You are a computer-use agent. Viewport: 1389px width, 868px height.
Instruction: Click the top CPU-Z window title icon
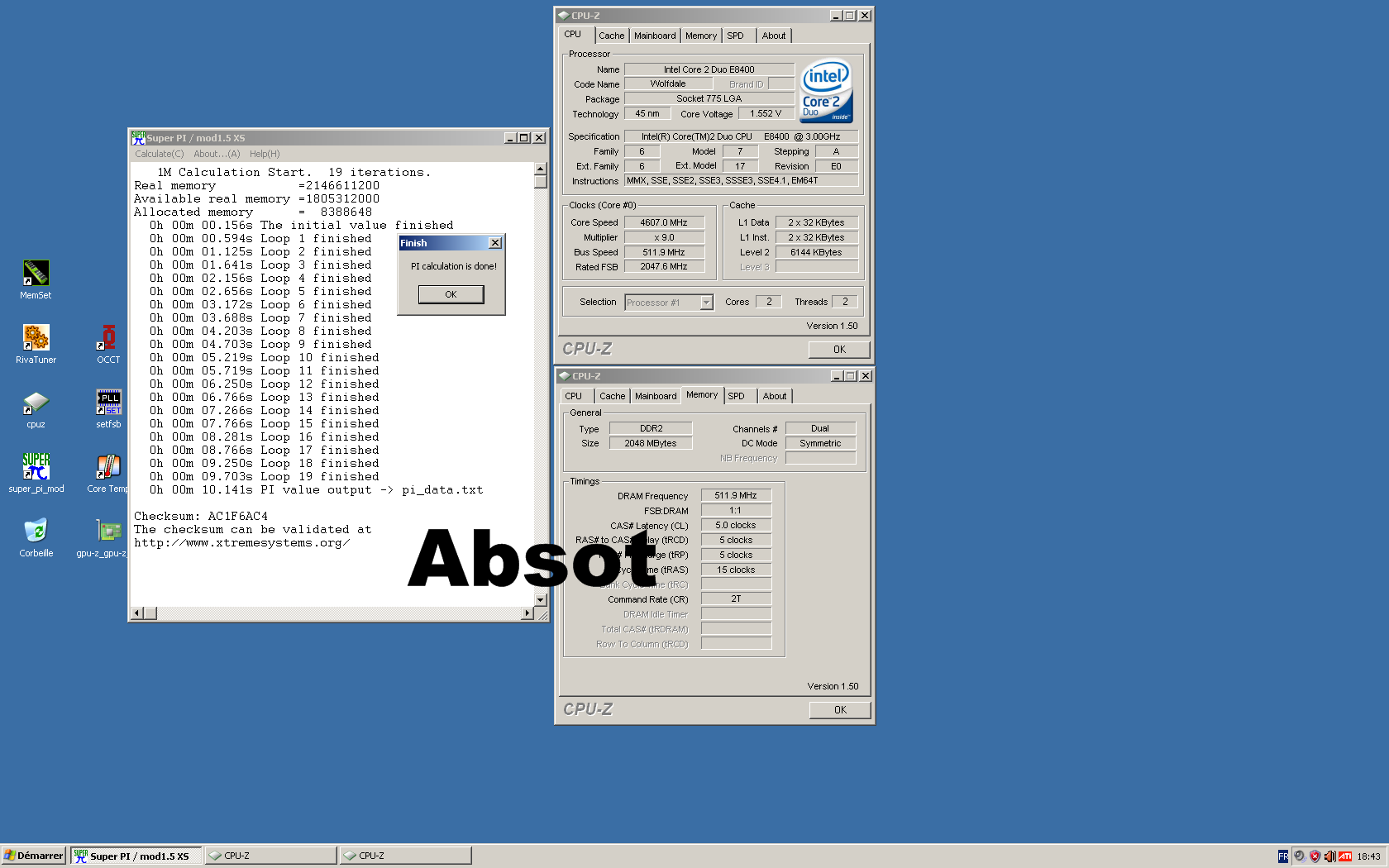(x=563, y=16)
